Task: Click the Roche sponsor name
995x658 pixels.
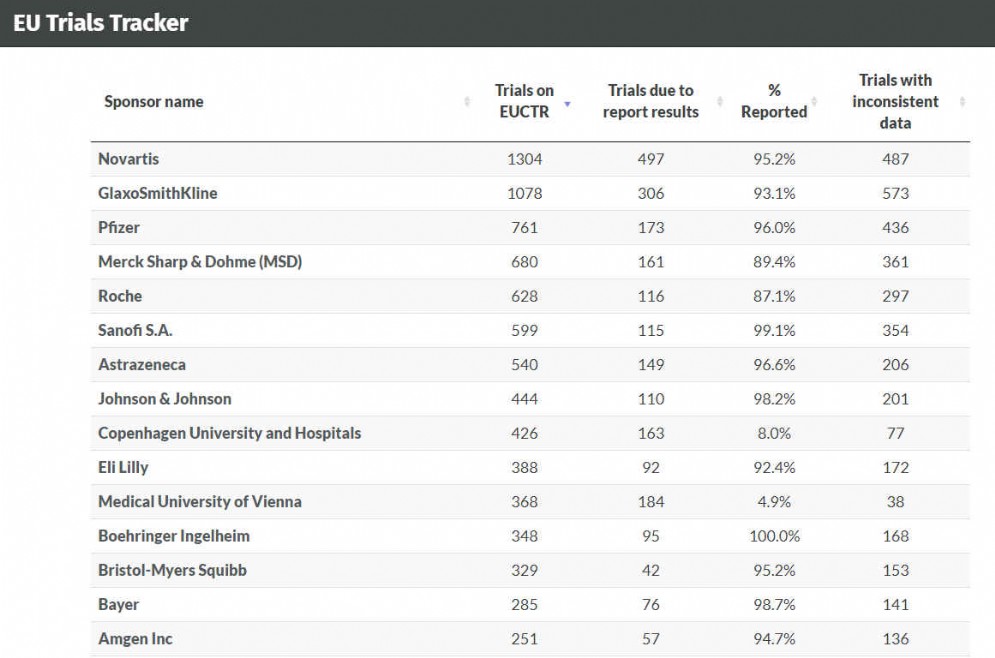Action: click(x=120, y=296)
